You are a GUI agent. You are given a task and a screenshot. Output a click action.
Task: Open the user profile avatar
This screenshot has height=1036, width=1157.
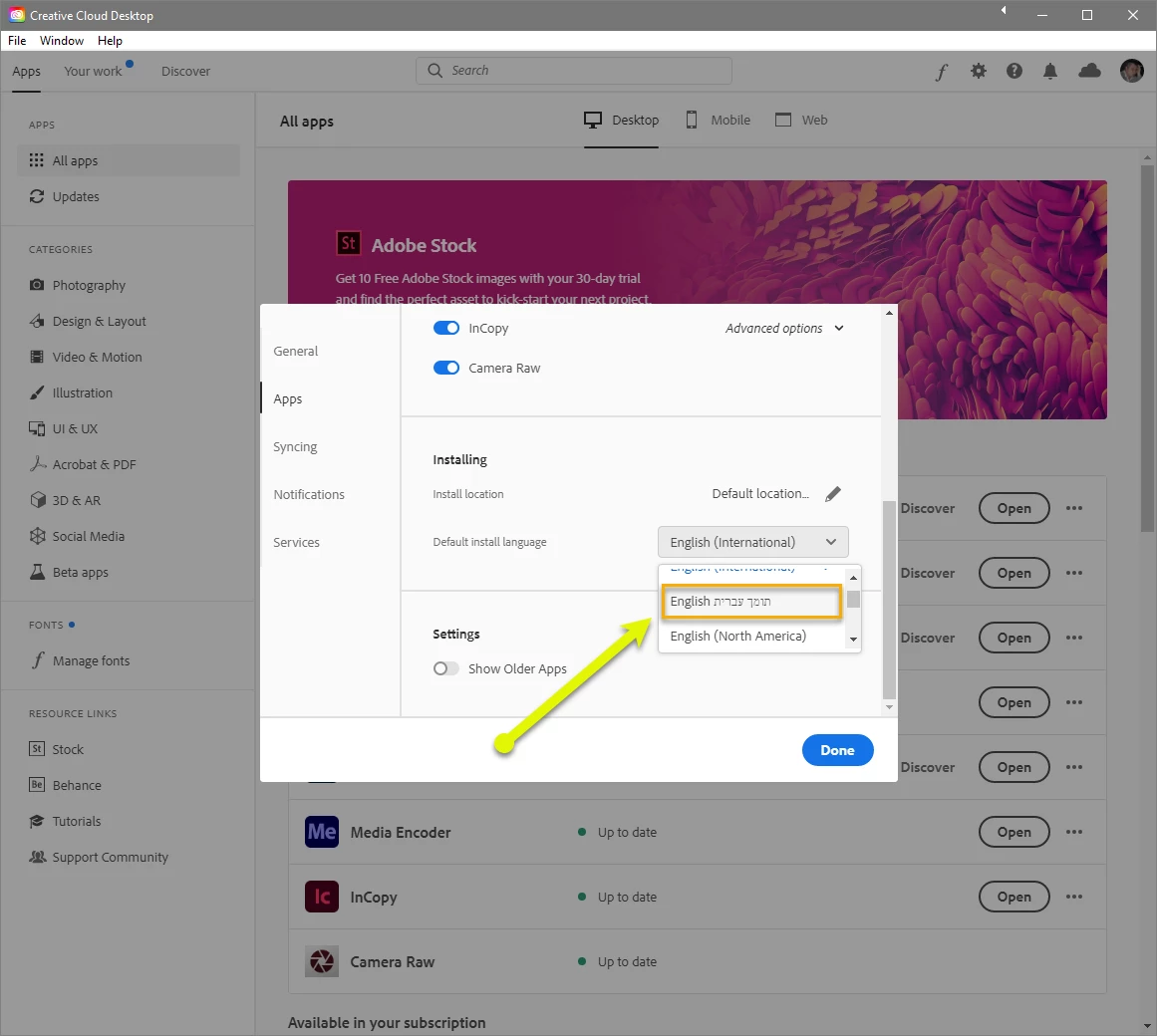(1132, 71)
